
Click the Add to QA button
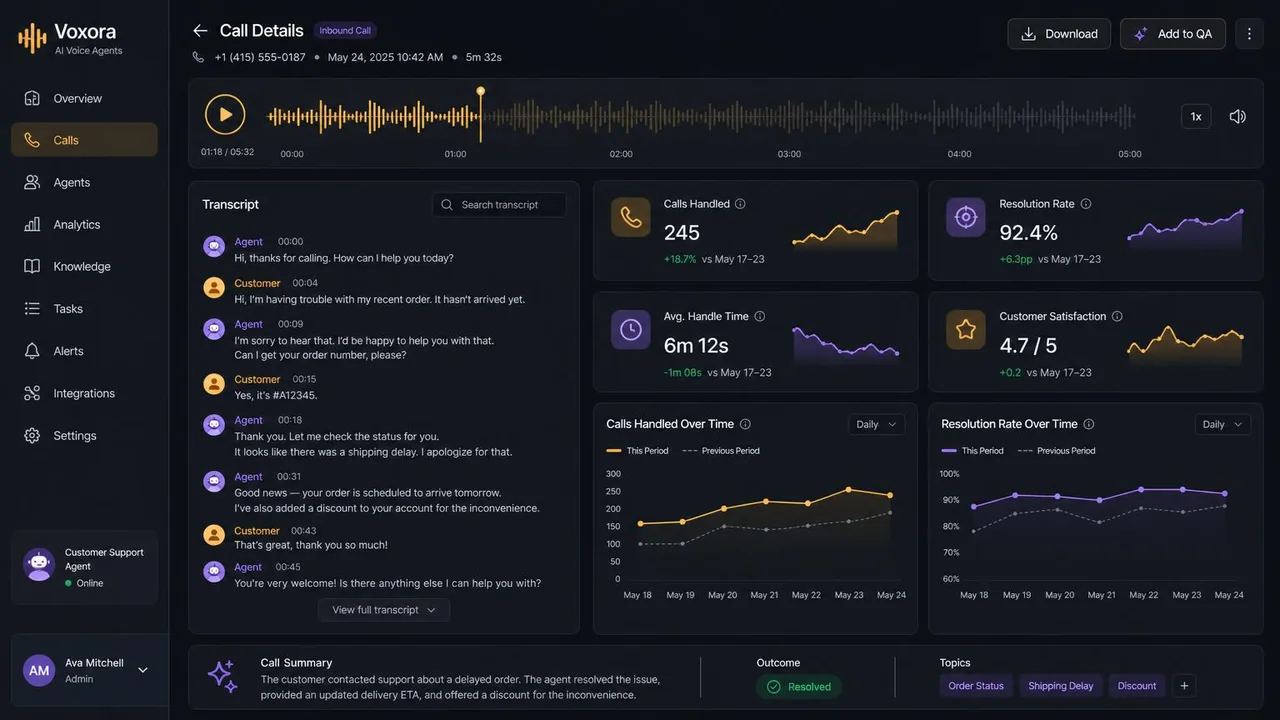pyautogui.click(x=1173, y=34)
